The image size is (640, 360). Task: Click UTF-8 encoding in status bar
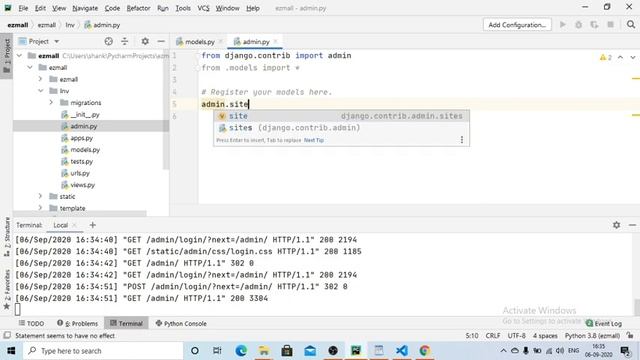[x=516, y=336]
